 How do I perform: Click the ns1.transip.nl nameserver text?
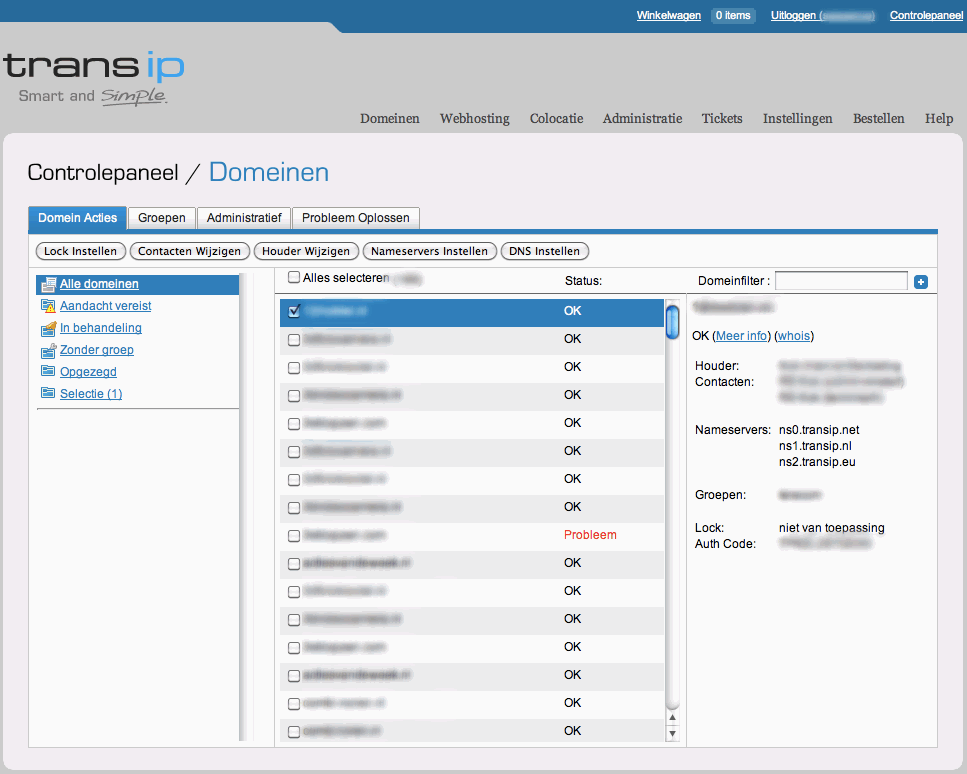(815, 446)
